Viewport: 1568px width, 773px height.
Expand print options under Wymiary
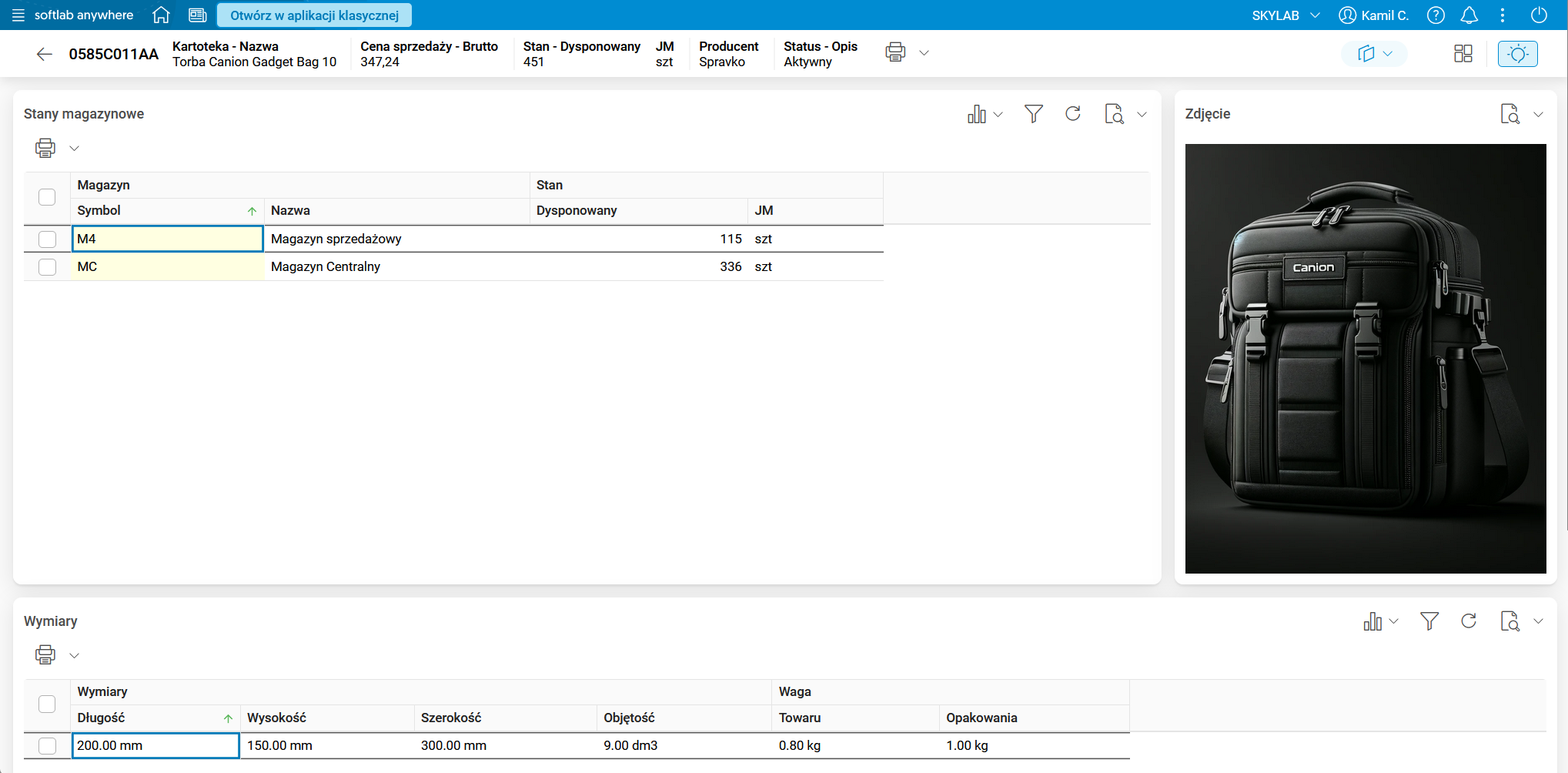(x=75, y=656)
